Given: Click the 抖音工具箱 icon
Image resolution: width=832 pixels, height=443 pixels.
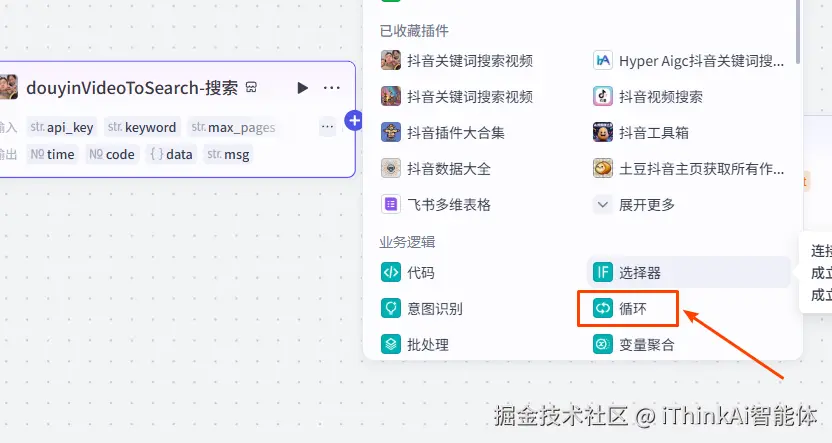Looking at the screenshot, I should coord(603,133).
